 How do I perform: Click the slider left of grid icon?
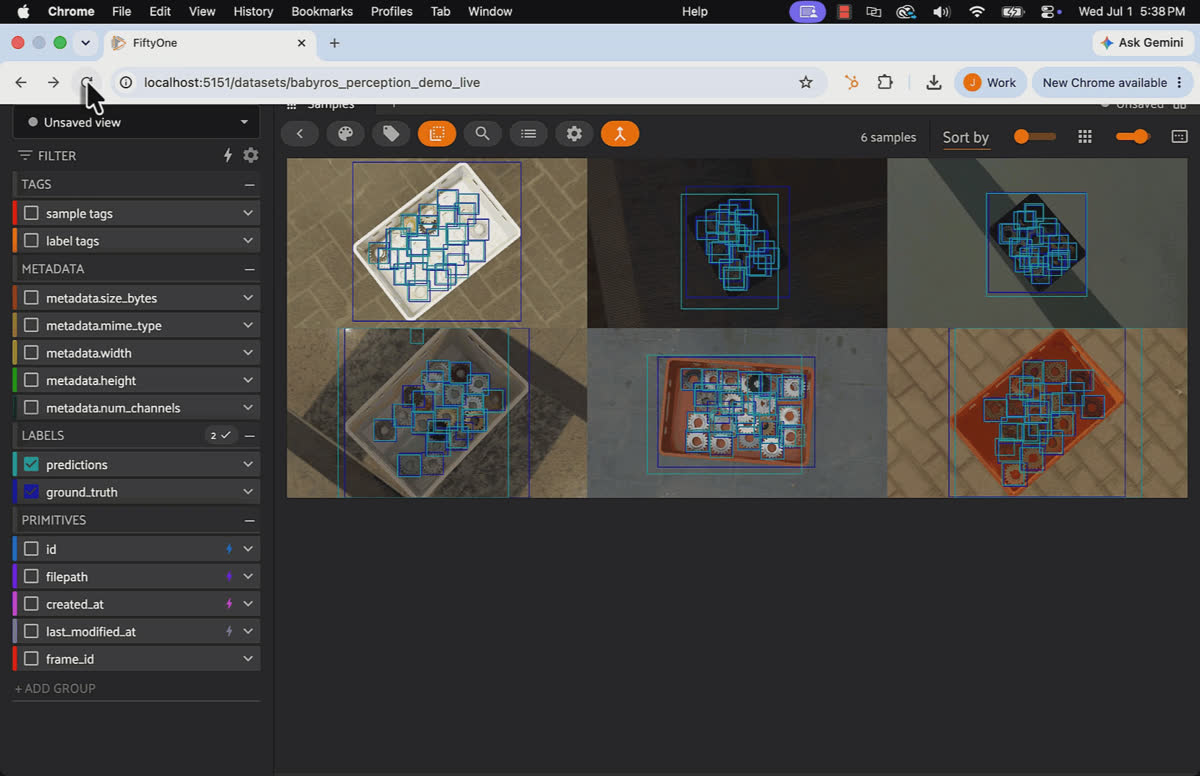pos(1034,137)
